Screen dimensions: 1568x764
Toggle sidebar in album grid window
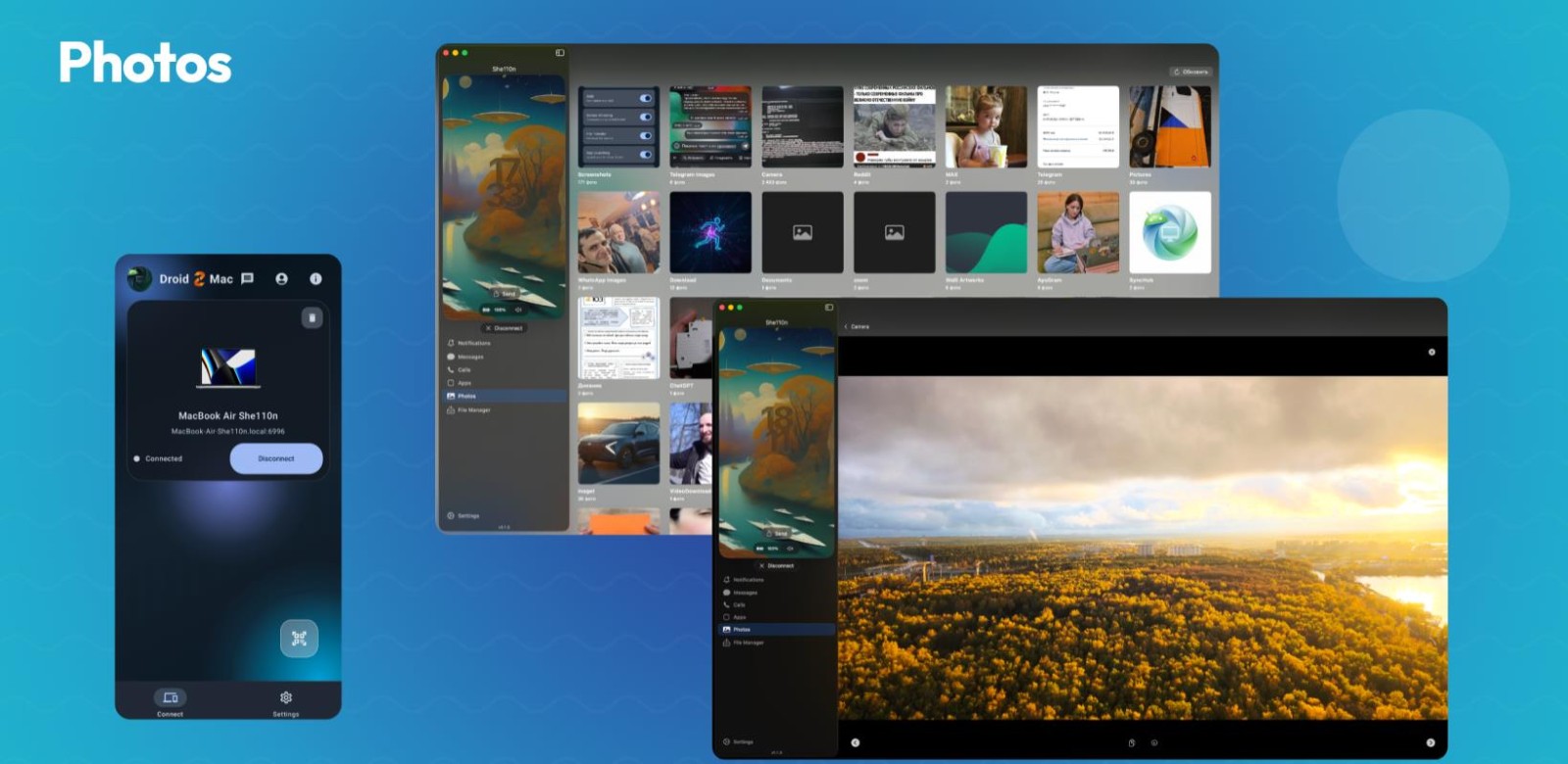[x=560, y=53]
